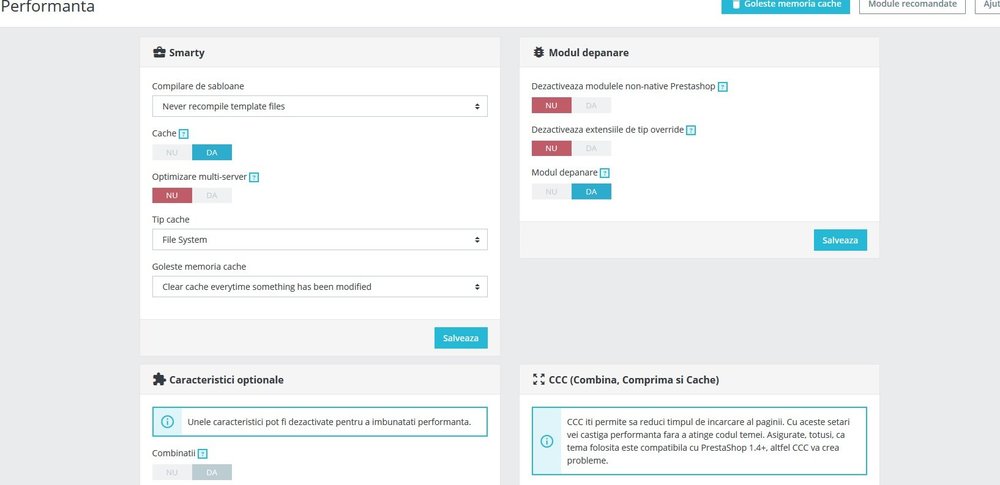The height and width of the screenshot is (485, 1000).
Task: Click the Module recomandate button
Action: pyautogui.click(x=912, y=4)
